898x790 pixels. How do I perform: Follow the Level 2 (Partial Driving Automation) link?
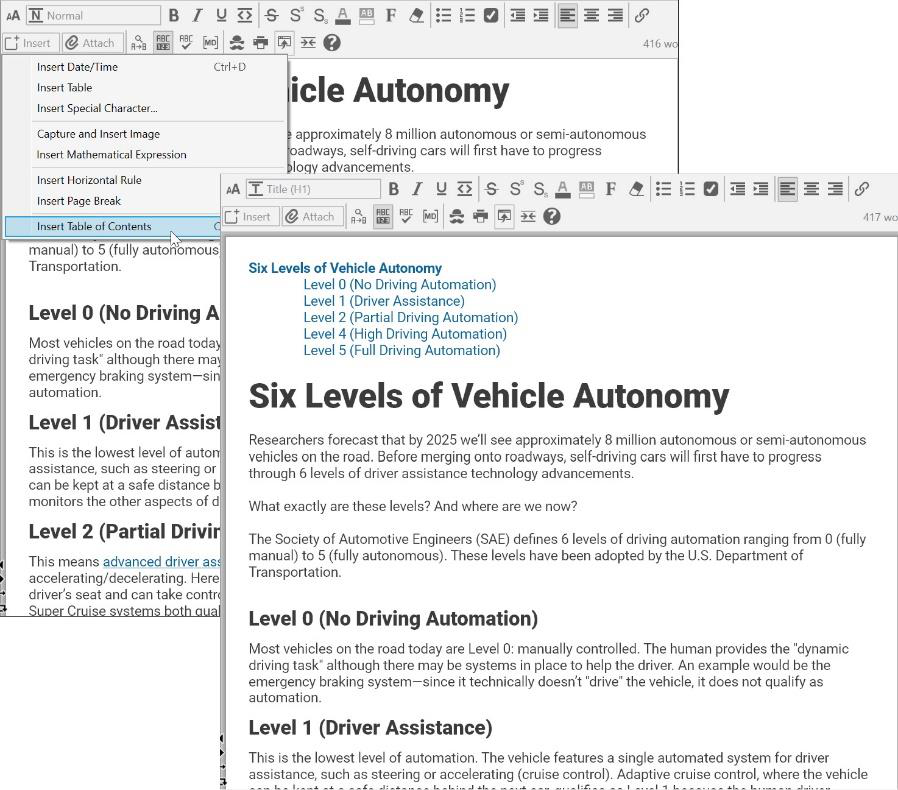click(410, 317)
